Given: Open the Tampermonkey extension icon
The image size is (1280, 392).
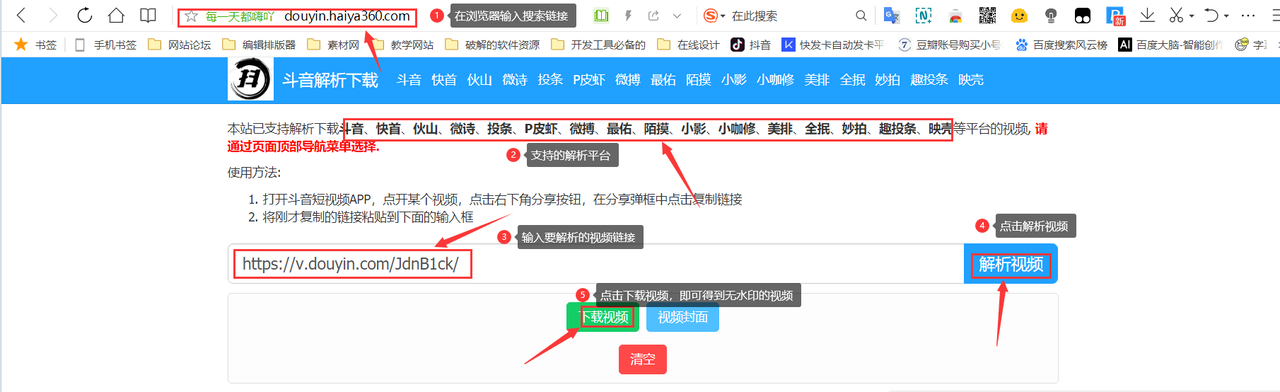Looking at the screenshot, I should [x=1082, y=16].
